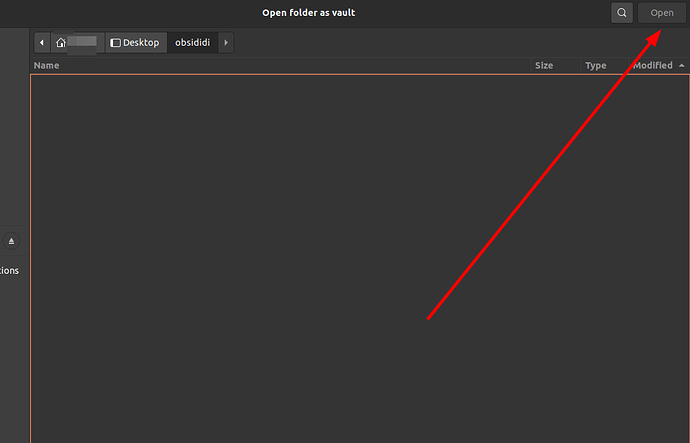Select the obsididi folder breadcrumb
Image resolution: width=690 pixels, height=443 pixels.
tap(192, 43)
